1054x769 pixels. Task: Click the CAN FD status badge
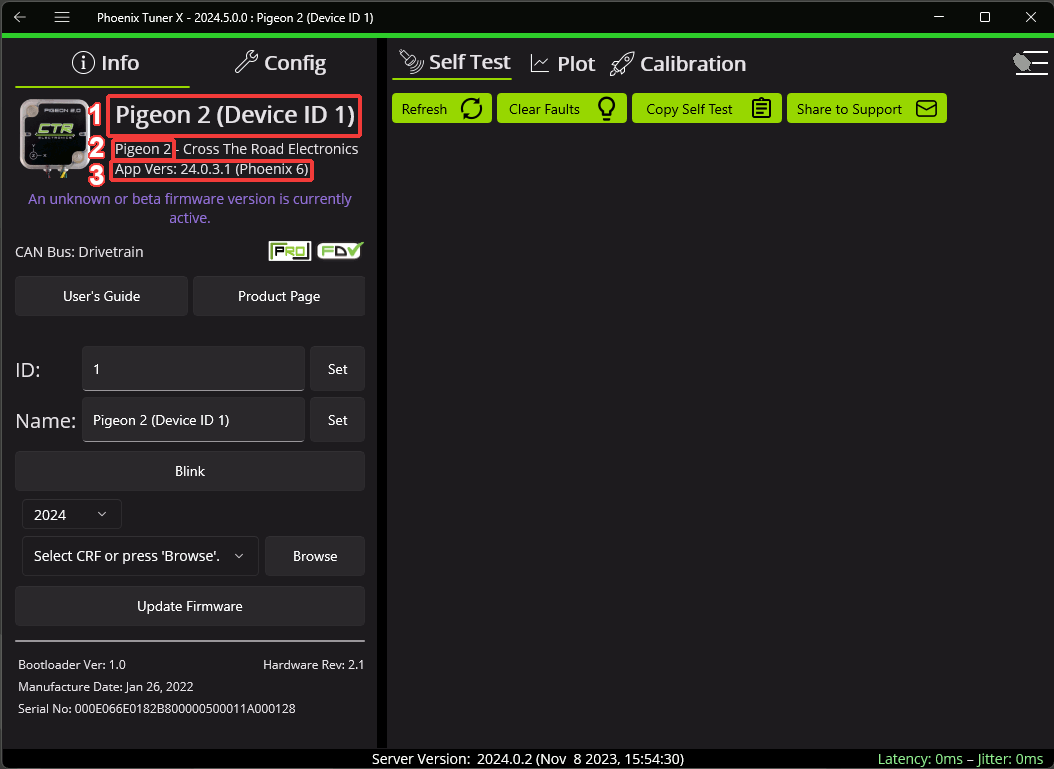tap(340, 251)
